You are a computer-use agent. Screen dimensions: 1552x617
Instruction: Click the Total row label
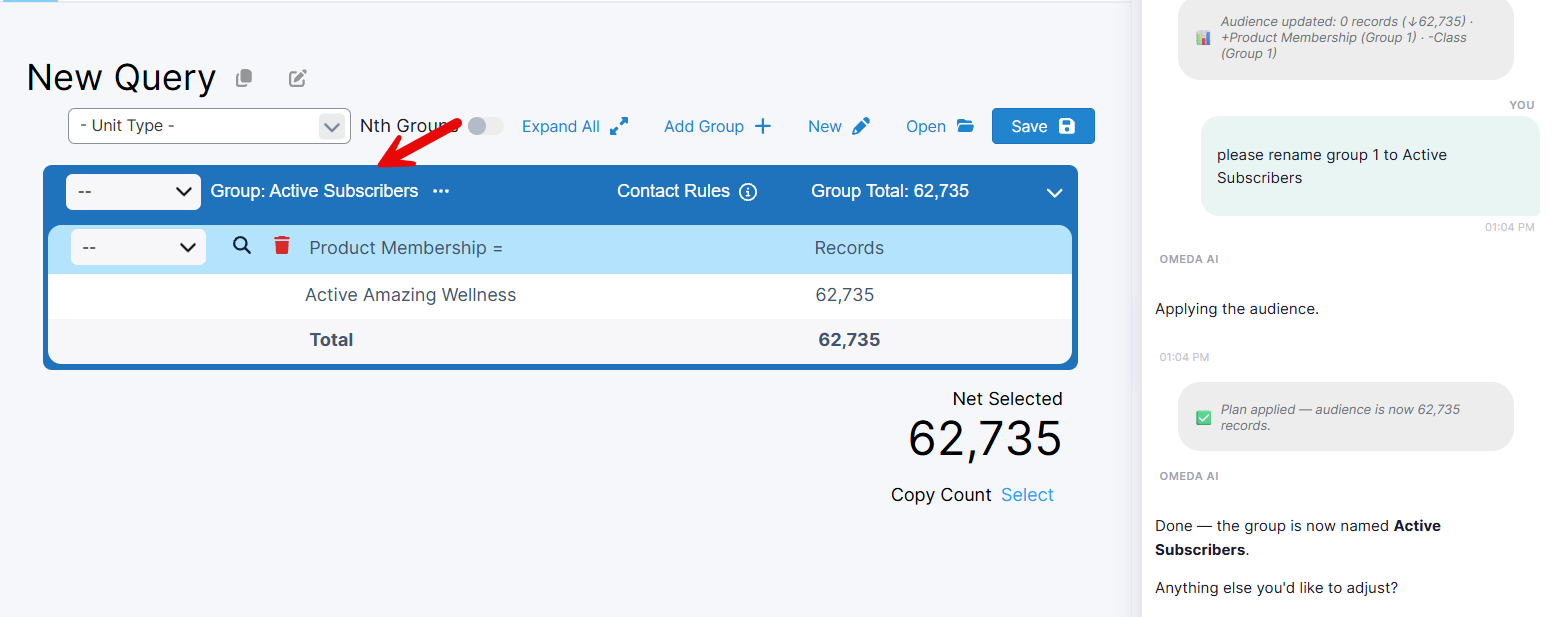click(x=331, y=340)
